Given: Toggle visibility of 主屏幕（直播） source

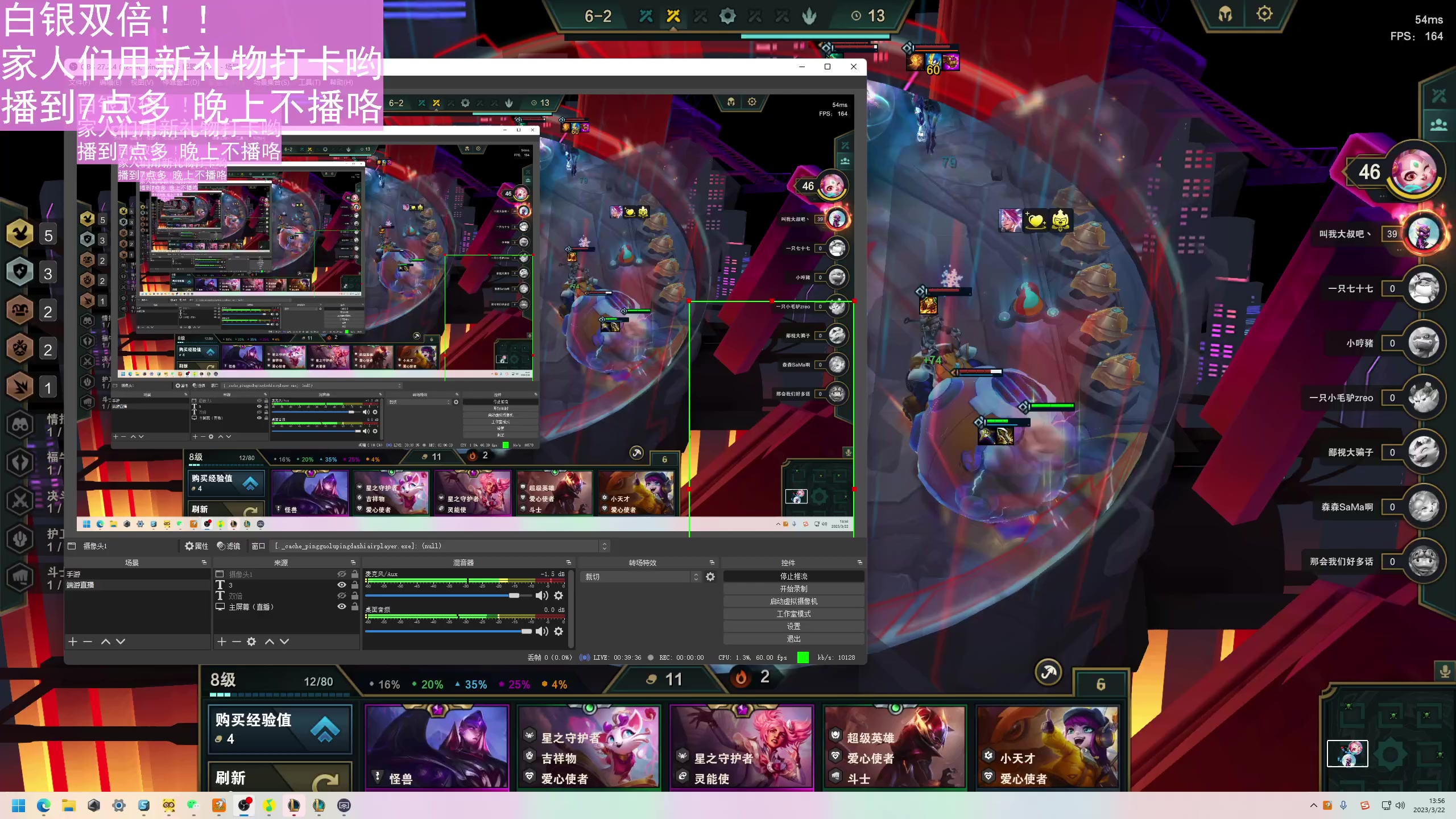Looking at the screenshot, I should [x=341, y=606].
